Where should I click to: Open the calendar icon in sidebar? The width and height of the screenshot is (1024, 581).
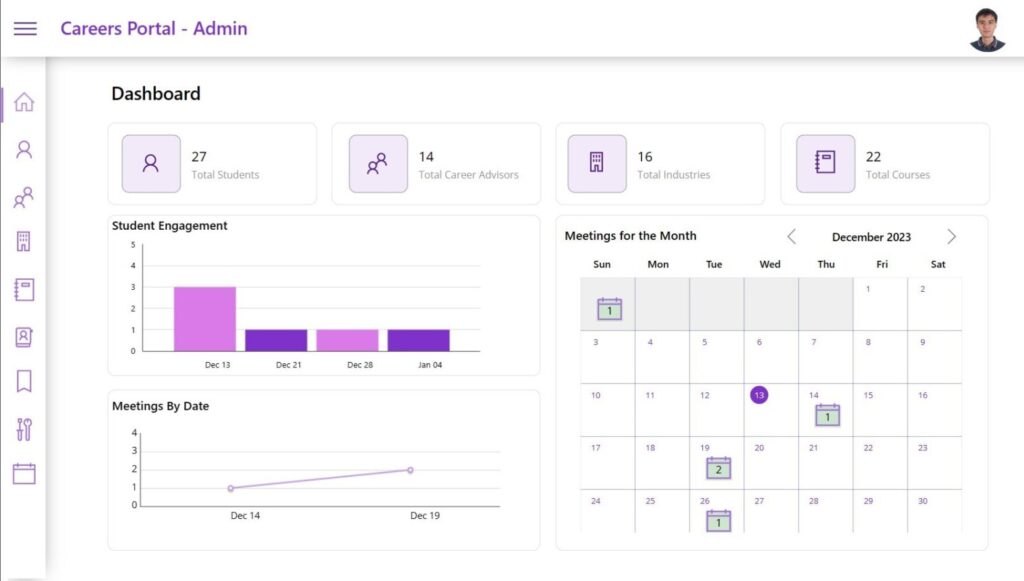[24, 473]
